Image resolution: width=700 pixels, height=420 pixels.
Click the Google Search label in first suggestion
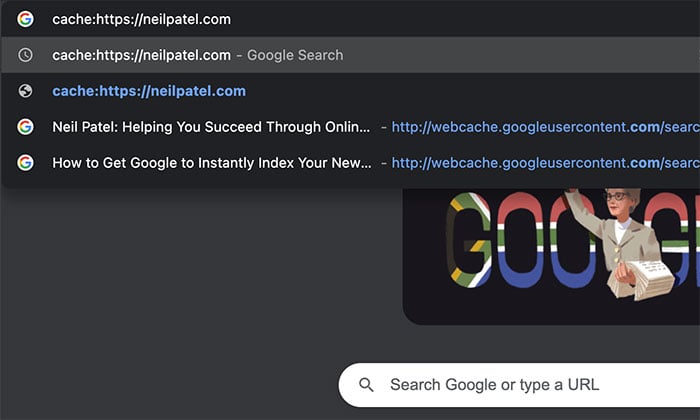pos(295,55)
